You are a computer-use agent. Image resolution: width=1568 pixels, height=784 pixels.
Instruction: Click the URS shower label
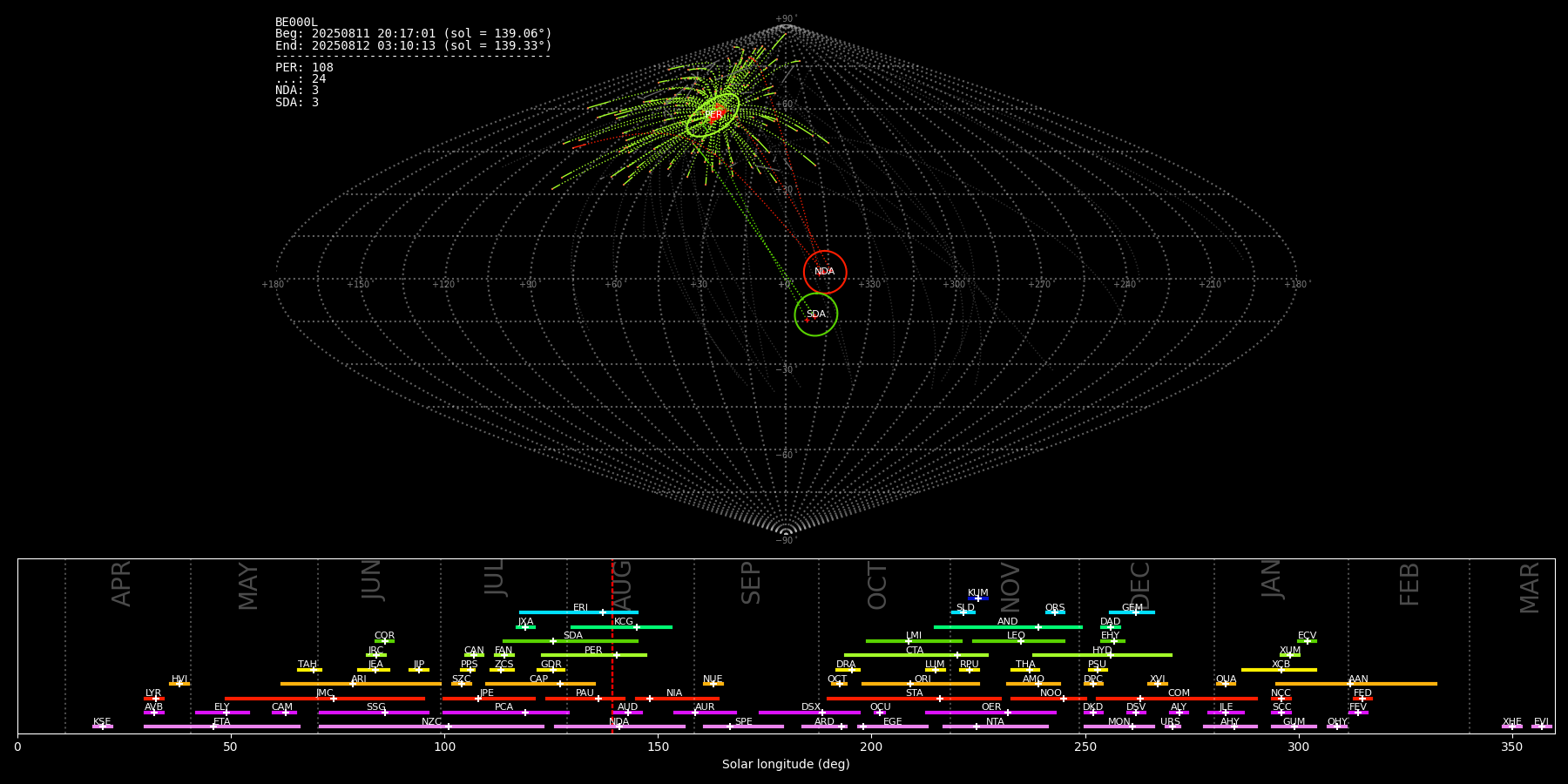1170,722
